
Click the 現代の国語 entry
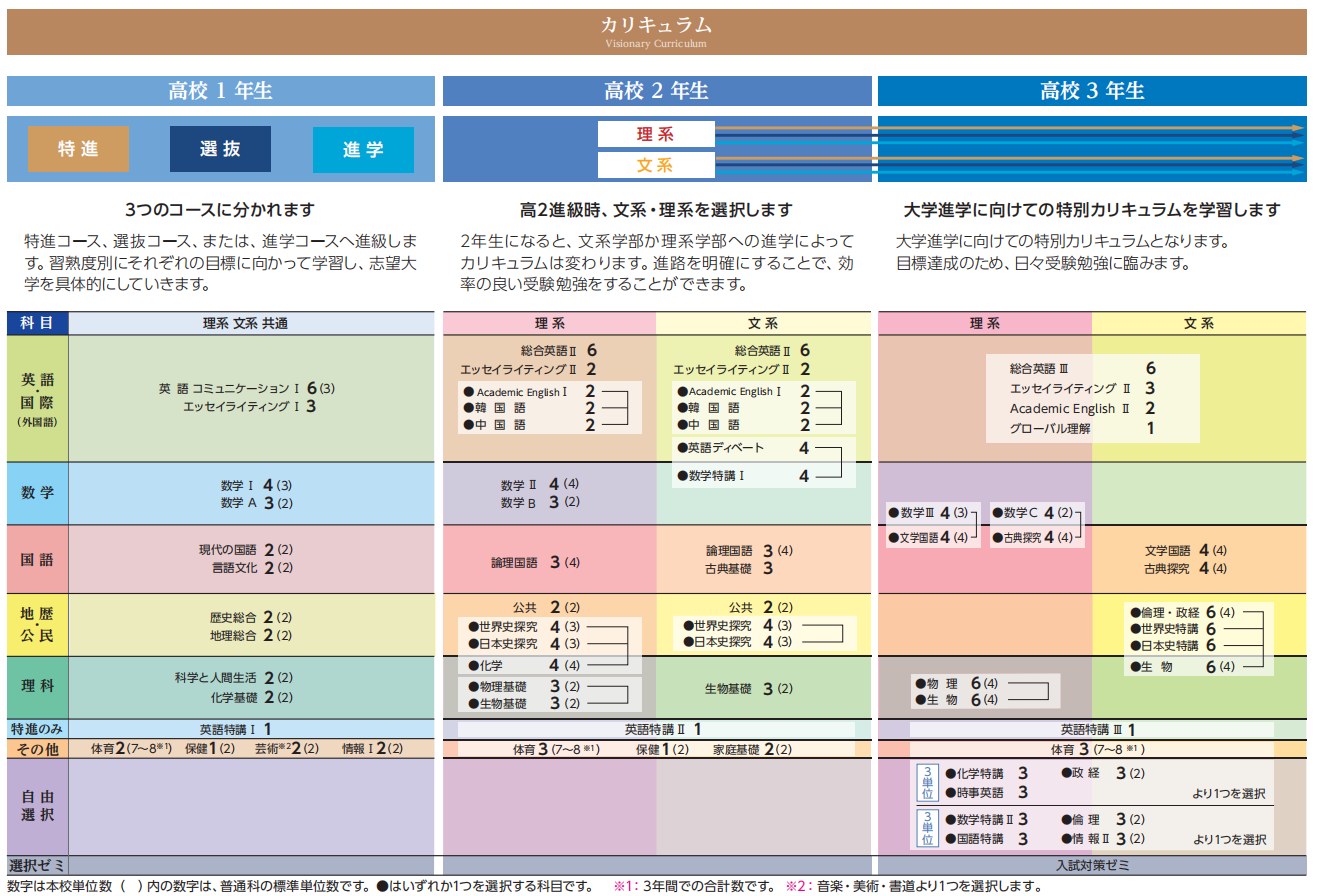tap(246, 550)
